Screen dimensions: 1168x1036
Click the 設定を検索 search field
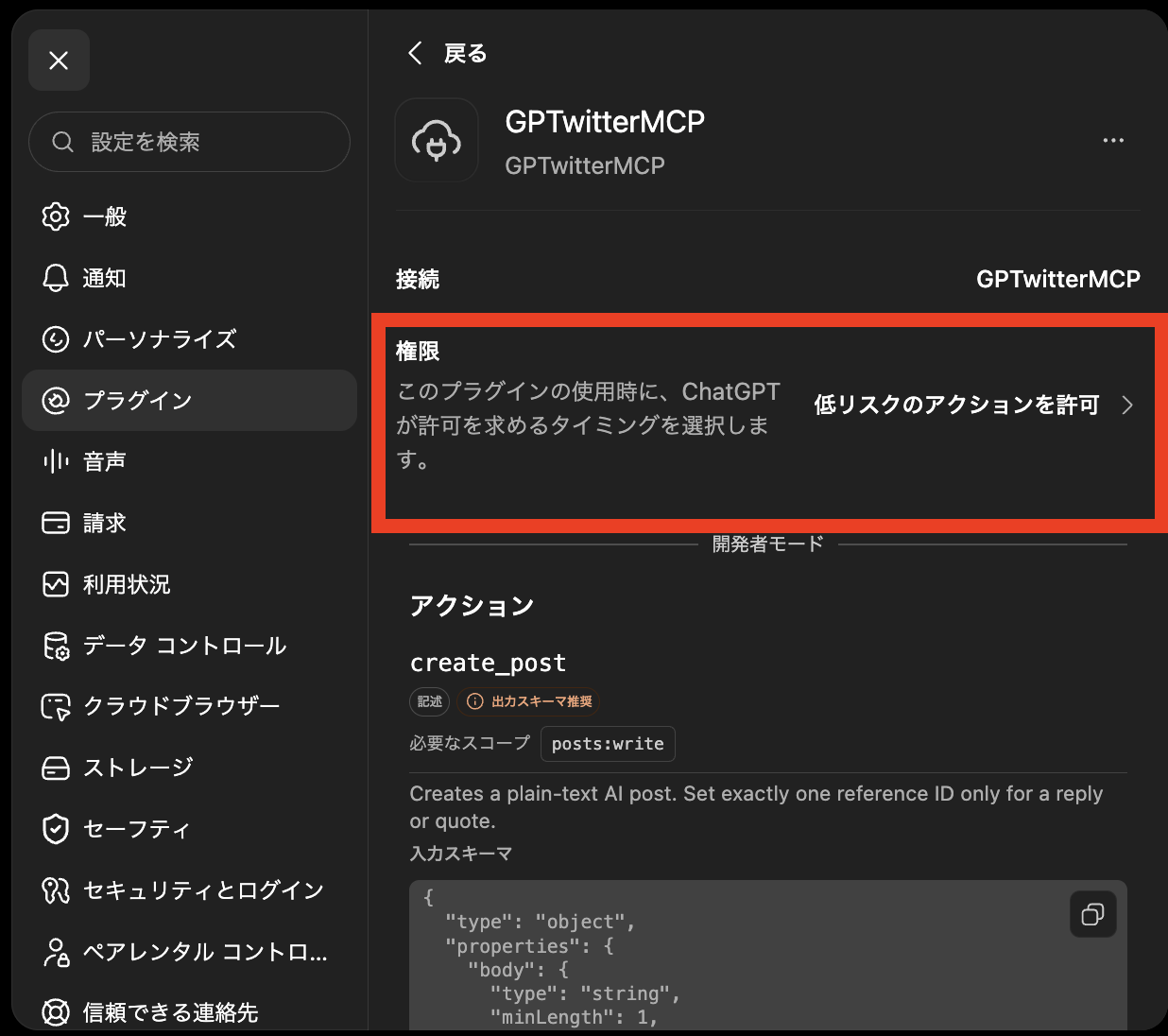point(189,142)
